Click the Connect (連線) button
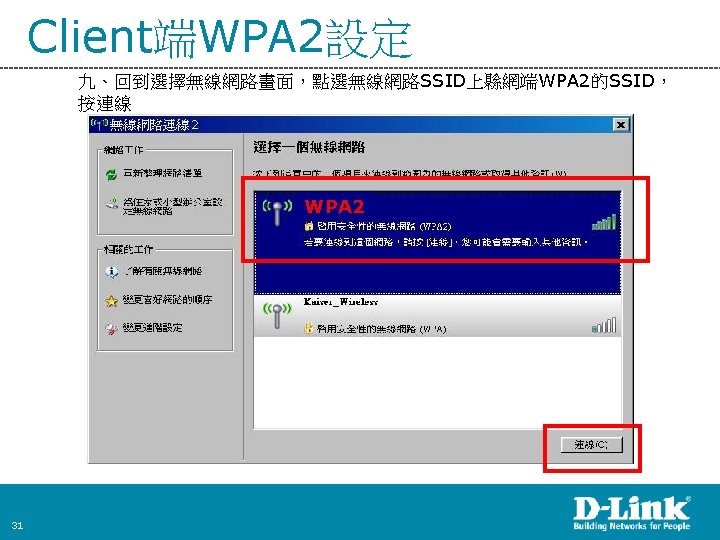Image resolution: width=720 pixels, height=540 pixels. [x=591, y=444]
